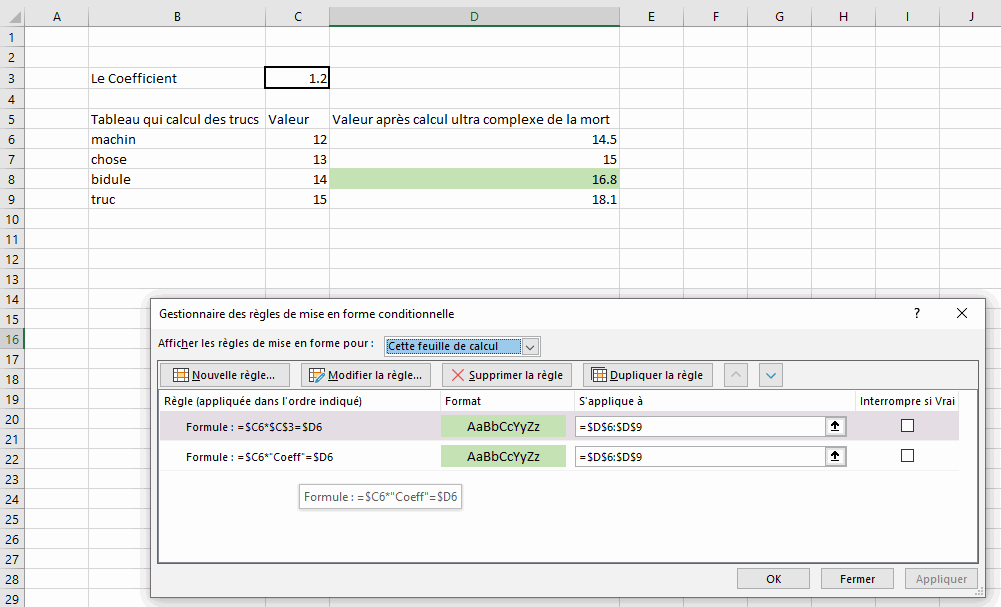
Task: Collapse range selector for second rule
Action: (x=835, y=457)
